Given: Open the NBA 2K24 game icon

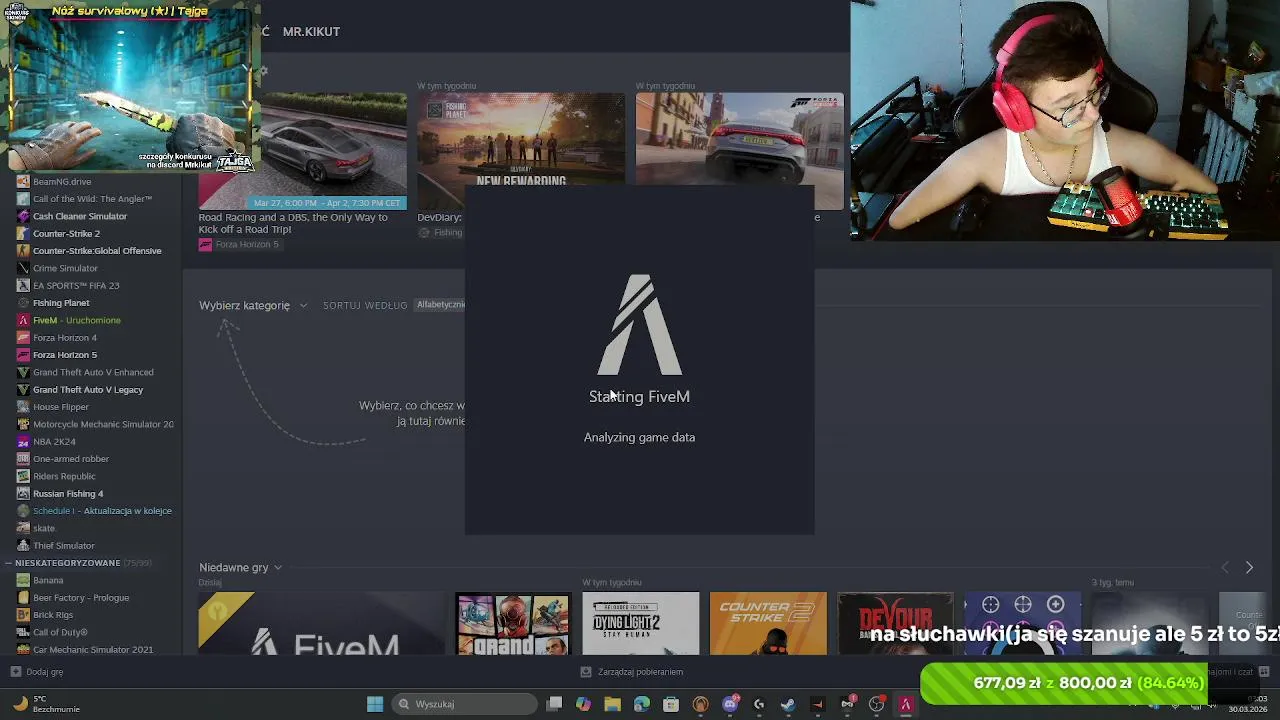Looking at the screenshot, I should pos(23,442).
